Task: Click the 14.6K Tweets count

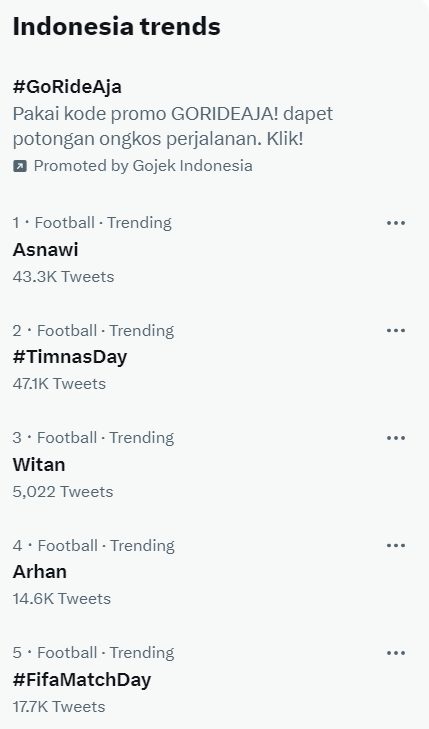Action: pyautogui.click(x=62, y=599)
